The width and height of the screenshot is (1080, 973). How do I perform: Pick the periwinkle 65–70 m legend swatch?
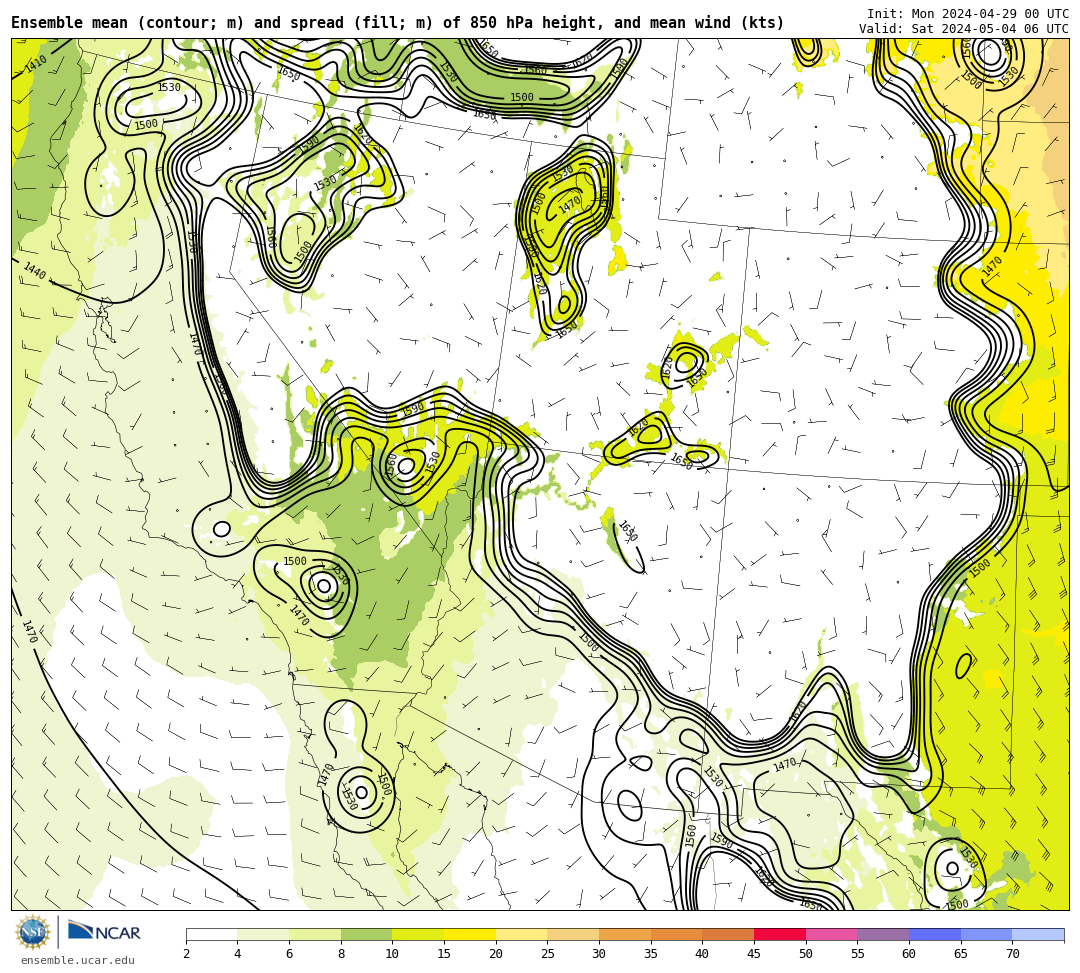pyautogui.click(x=986, y=934)
